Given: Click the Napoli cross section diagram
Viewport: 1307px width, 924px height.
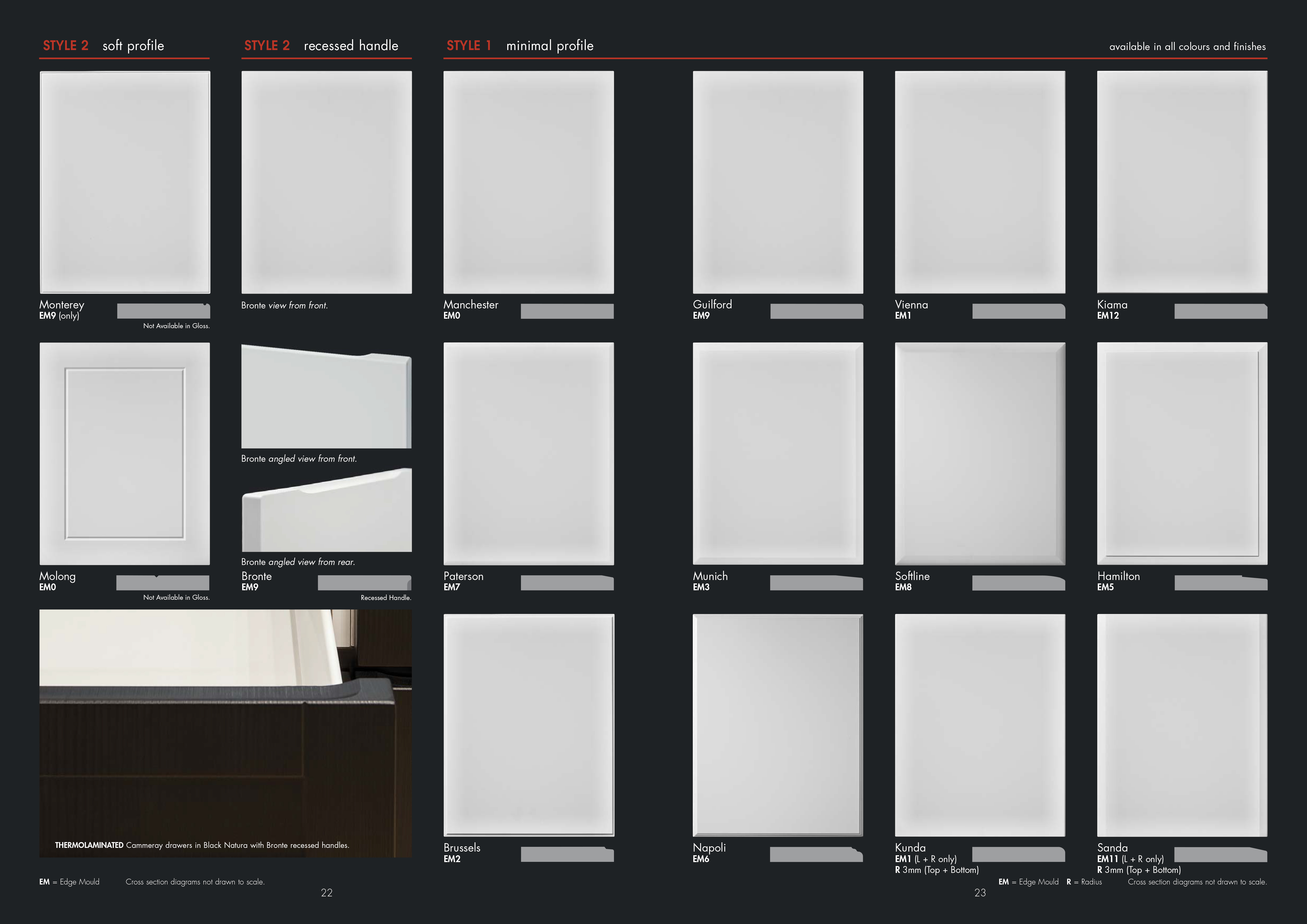Looking at the screenshot, I should click(x=816, y=854).
